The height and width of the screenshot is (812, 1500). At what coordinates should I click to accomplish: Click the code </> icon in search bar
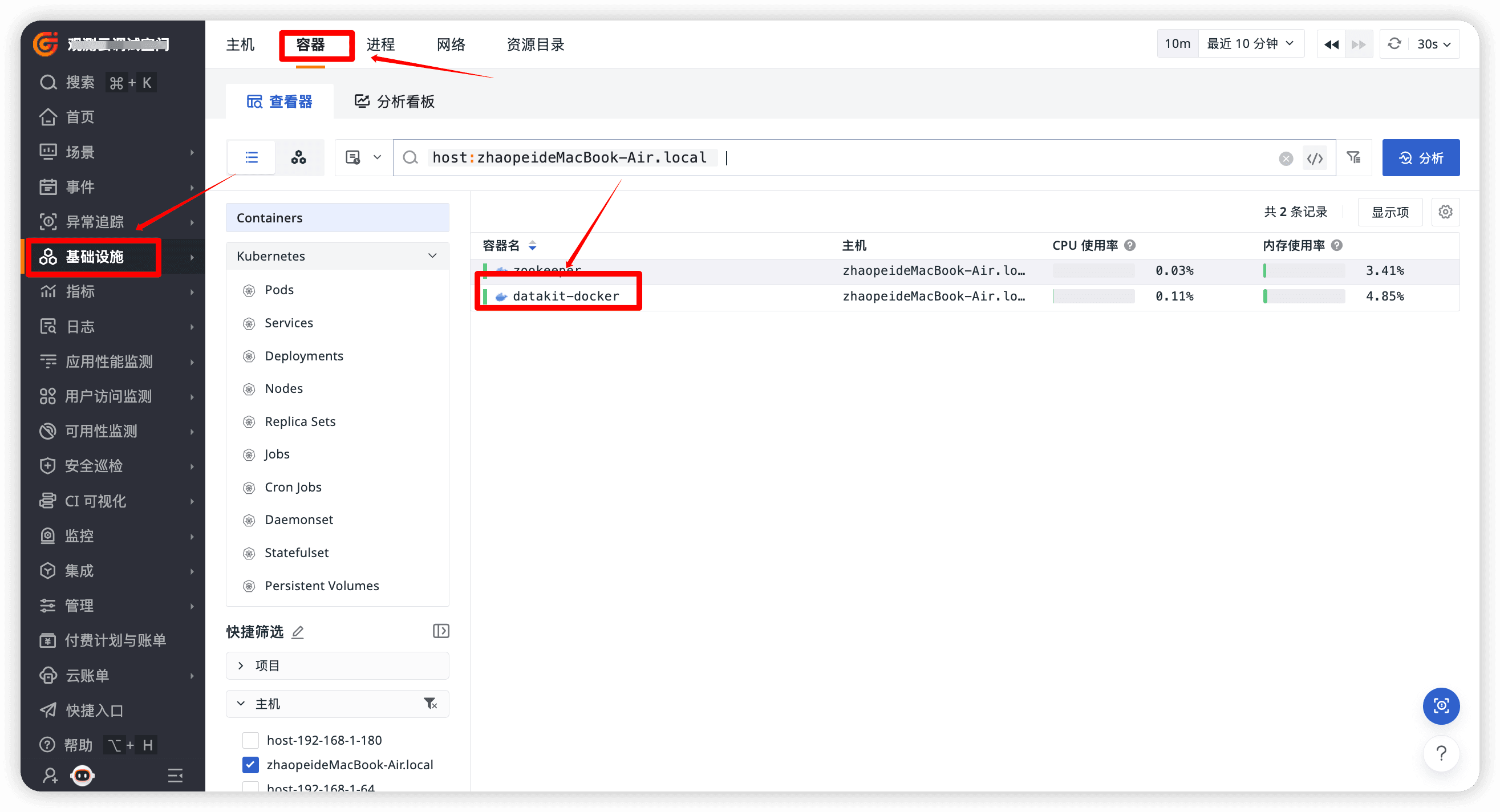(1314, 157)
